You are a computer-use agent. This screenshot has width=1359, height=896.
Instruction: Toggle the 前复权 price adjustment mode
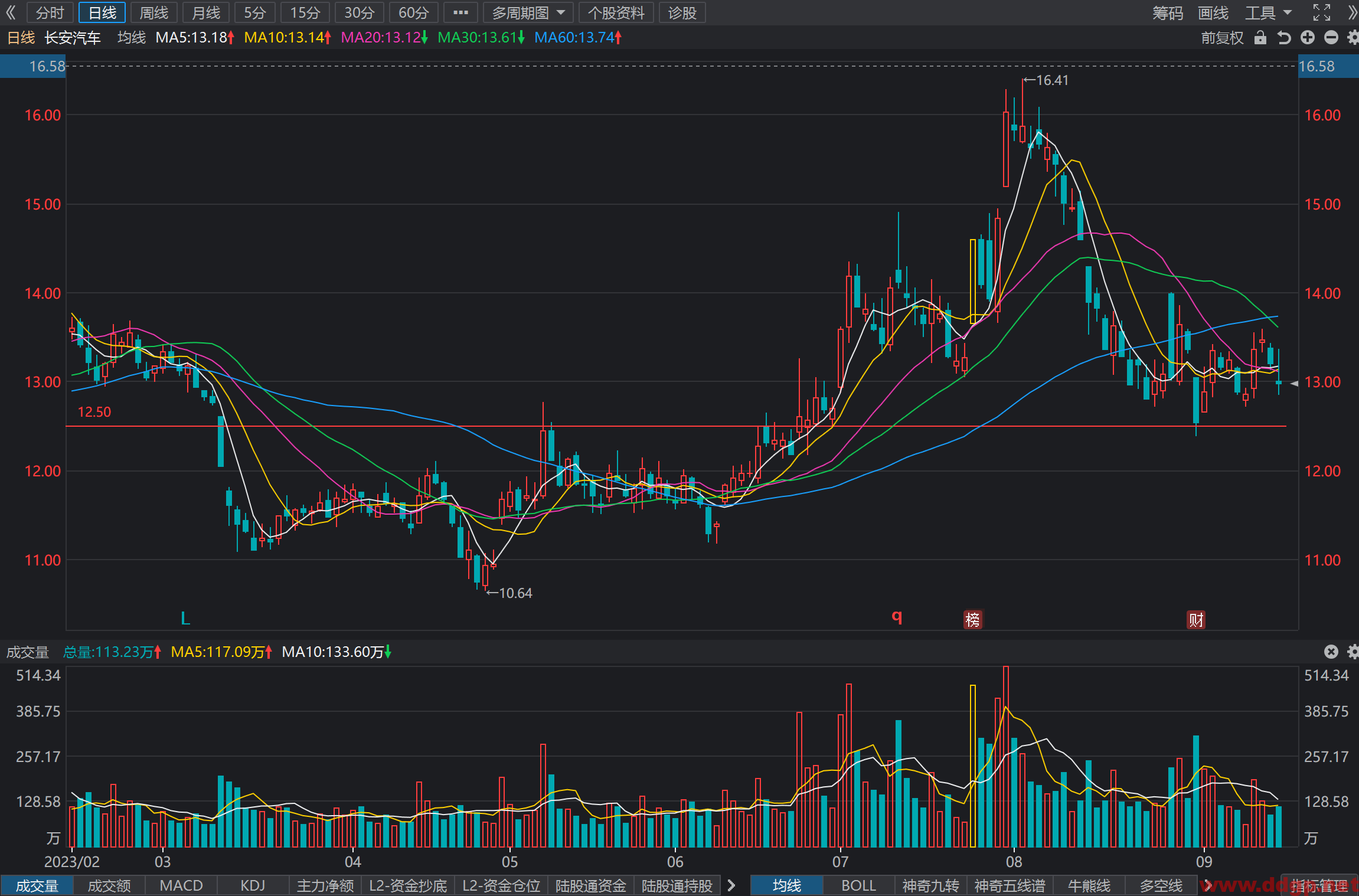1222,38
